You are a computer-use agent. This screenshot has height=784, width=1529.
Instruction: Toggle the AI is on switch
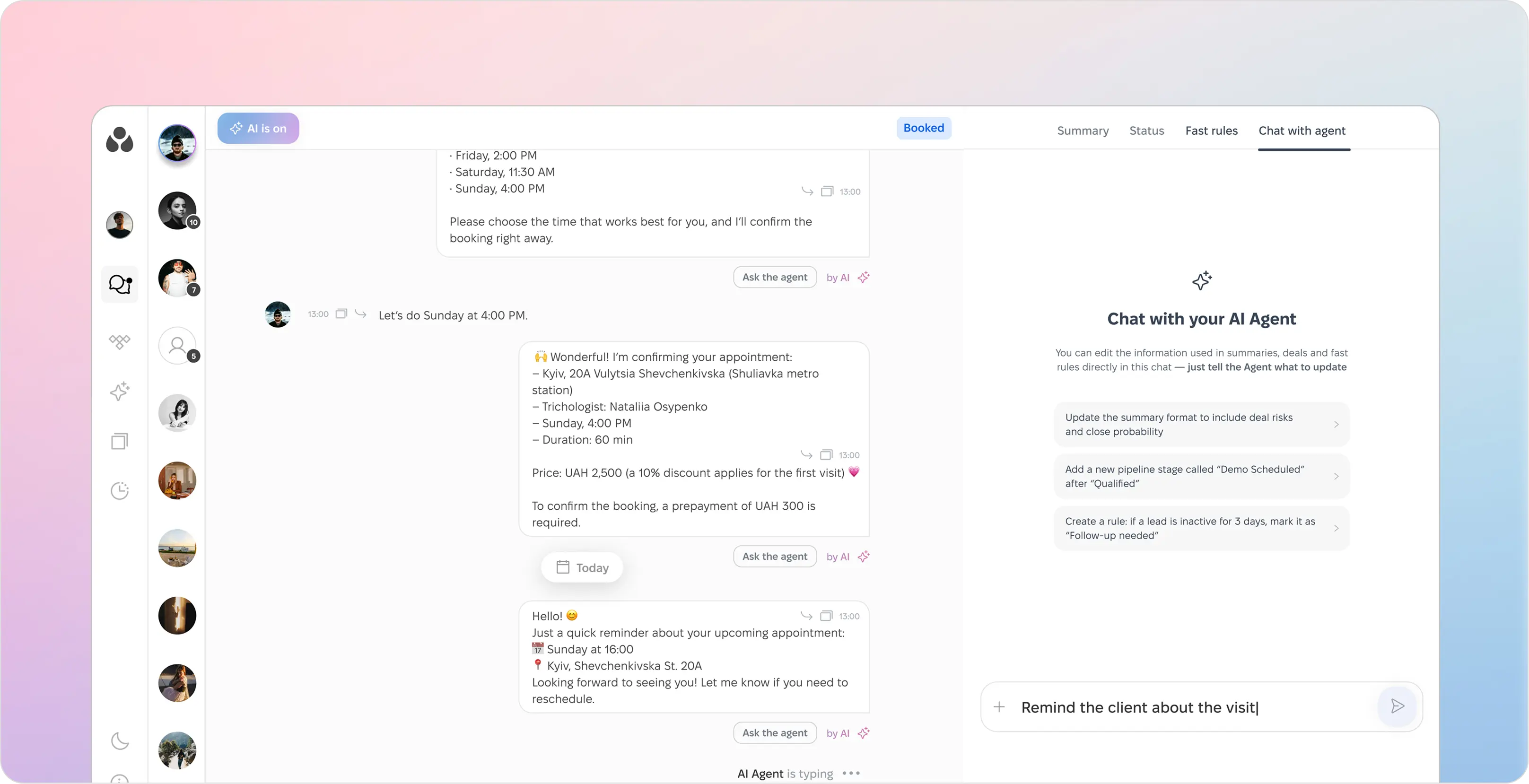pos(258,128)
